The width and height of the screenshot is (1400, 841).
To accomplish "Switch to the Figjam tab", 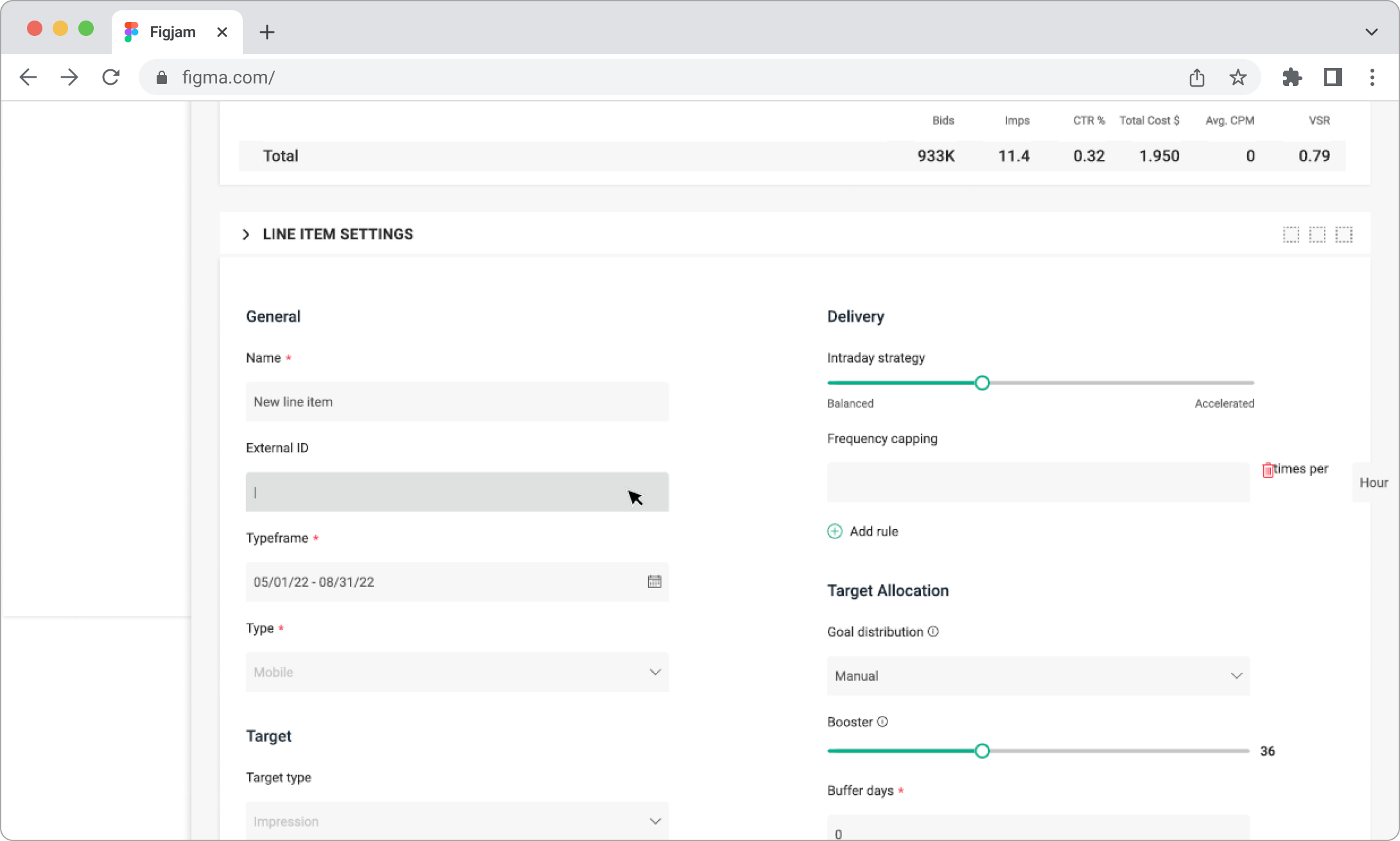I will [x=177, y=32].
